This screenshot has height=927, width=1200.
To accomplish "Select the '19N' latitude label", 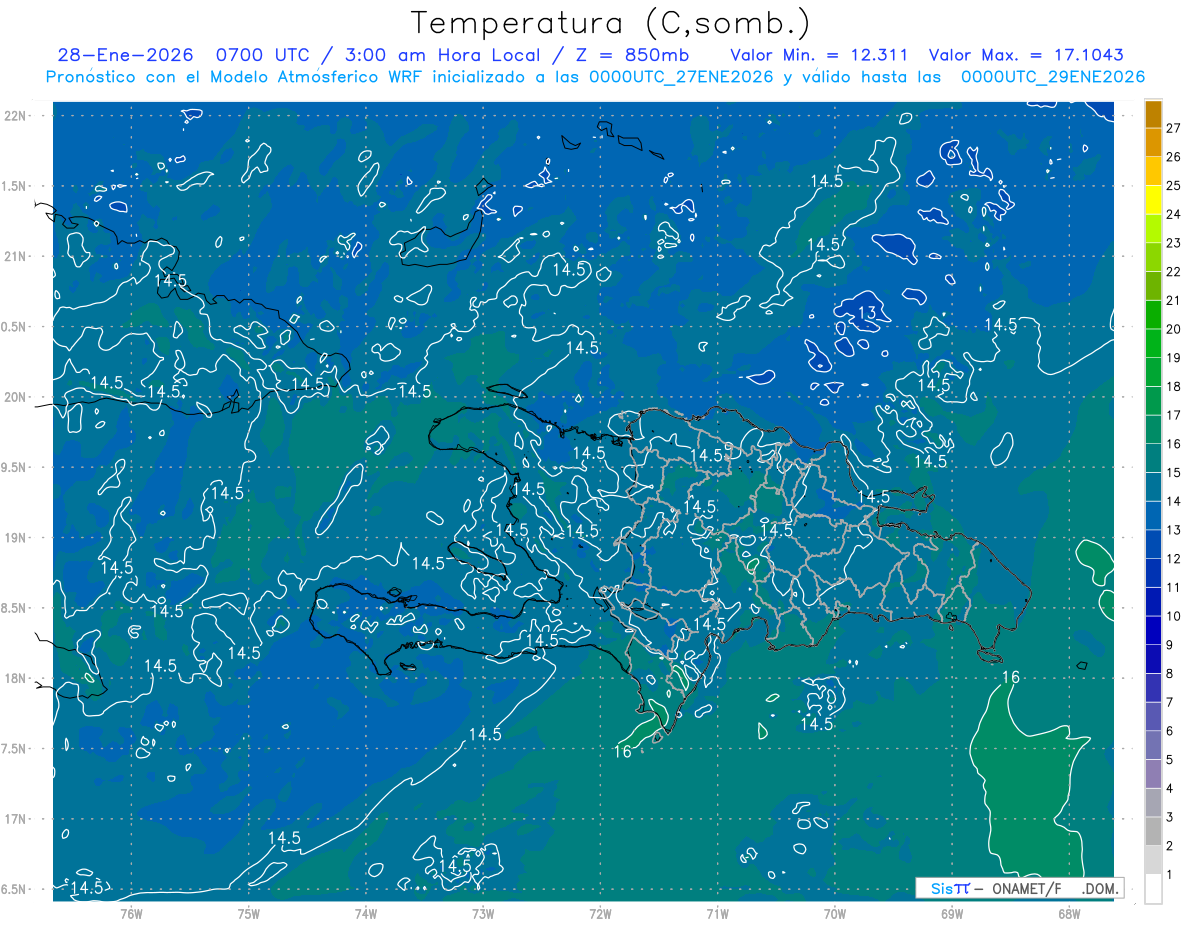I will [x=14, y=538].
